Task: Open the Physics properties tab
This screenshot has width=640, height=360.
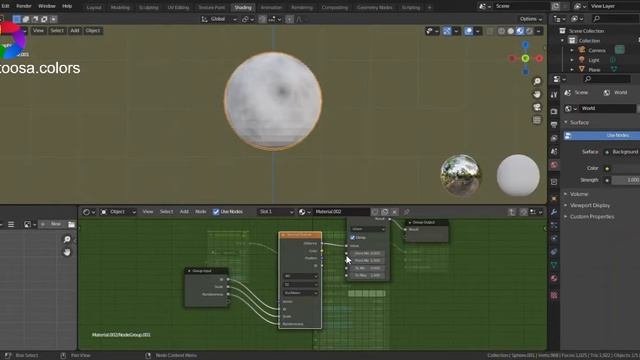Action: pos(554,238)
